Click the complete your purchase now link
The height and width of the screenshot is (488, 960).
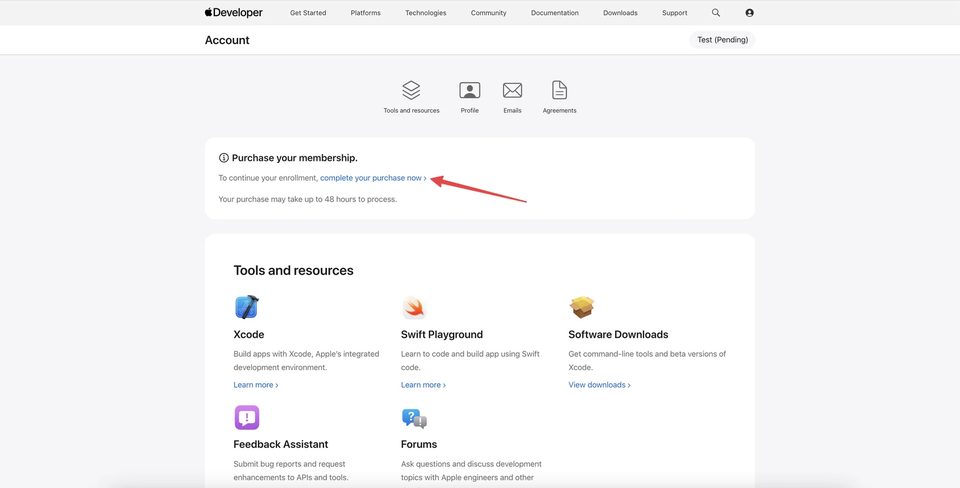click(x=373, y=178)
